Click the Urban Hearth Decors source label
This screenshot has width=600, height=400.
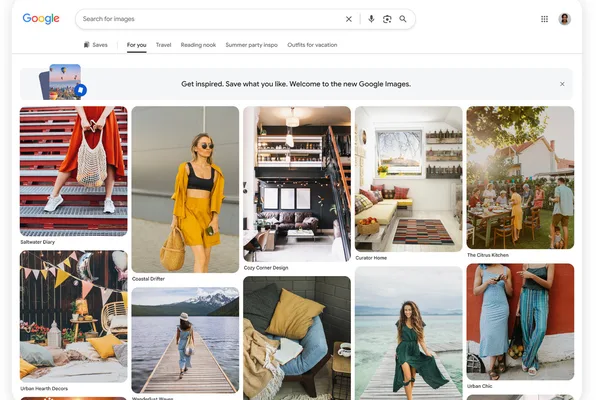44,388
